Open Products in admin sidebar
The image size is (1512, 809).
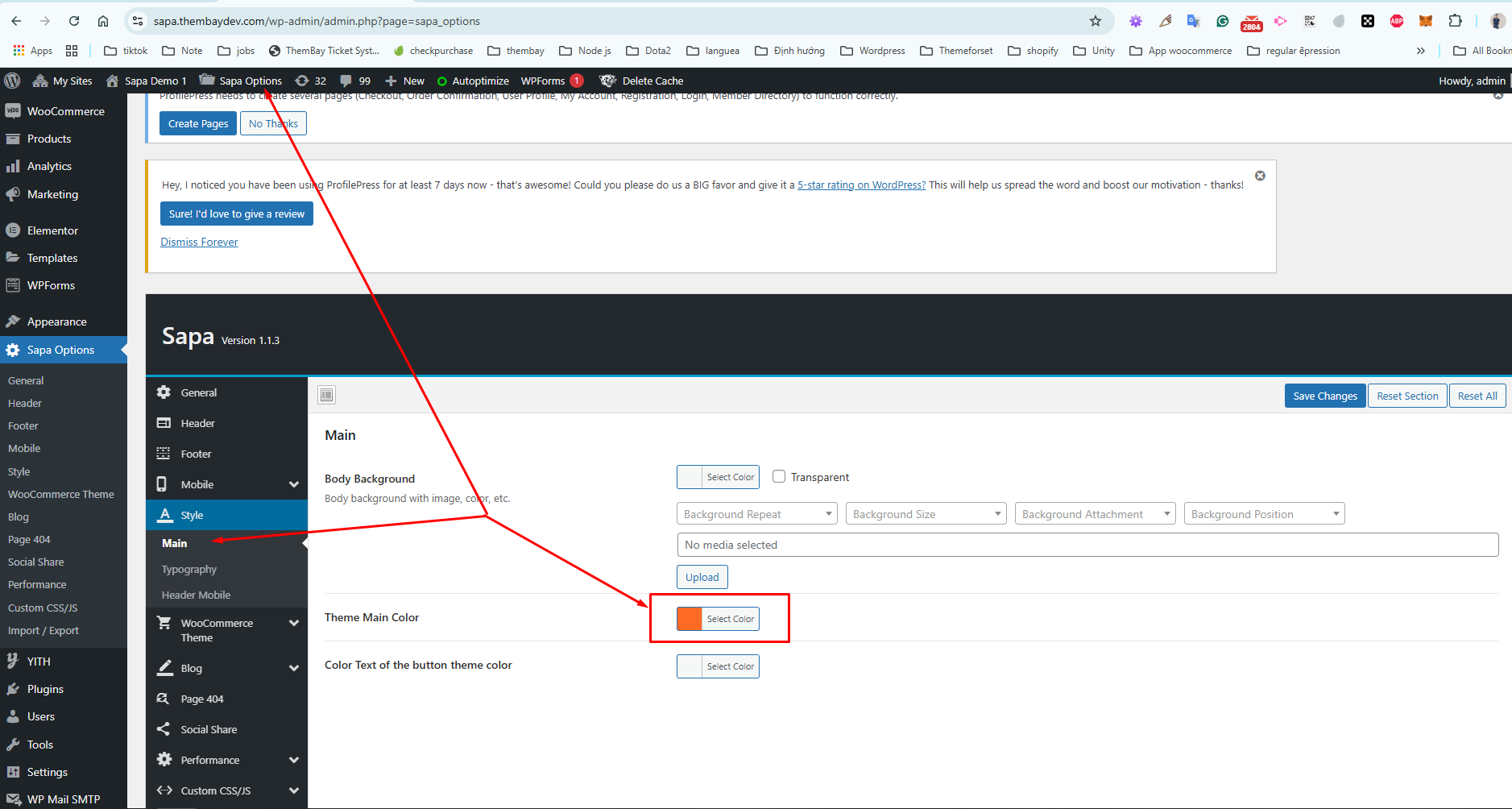(64, 139)
